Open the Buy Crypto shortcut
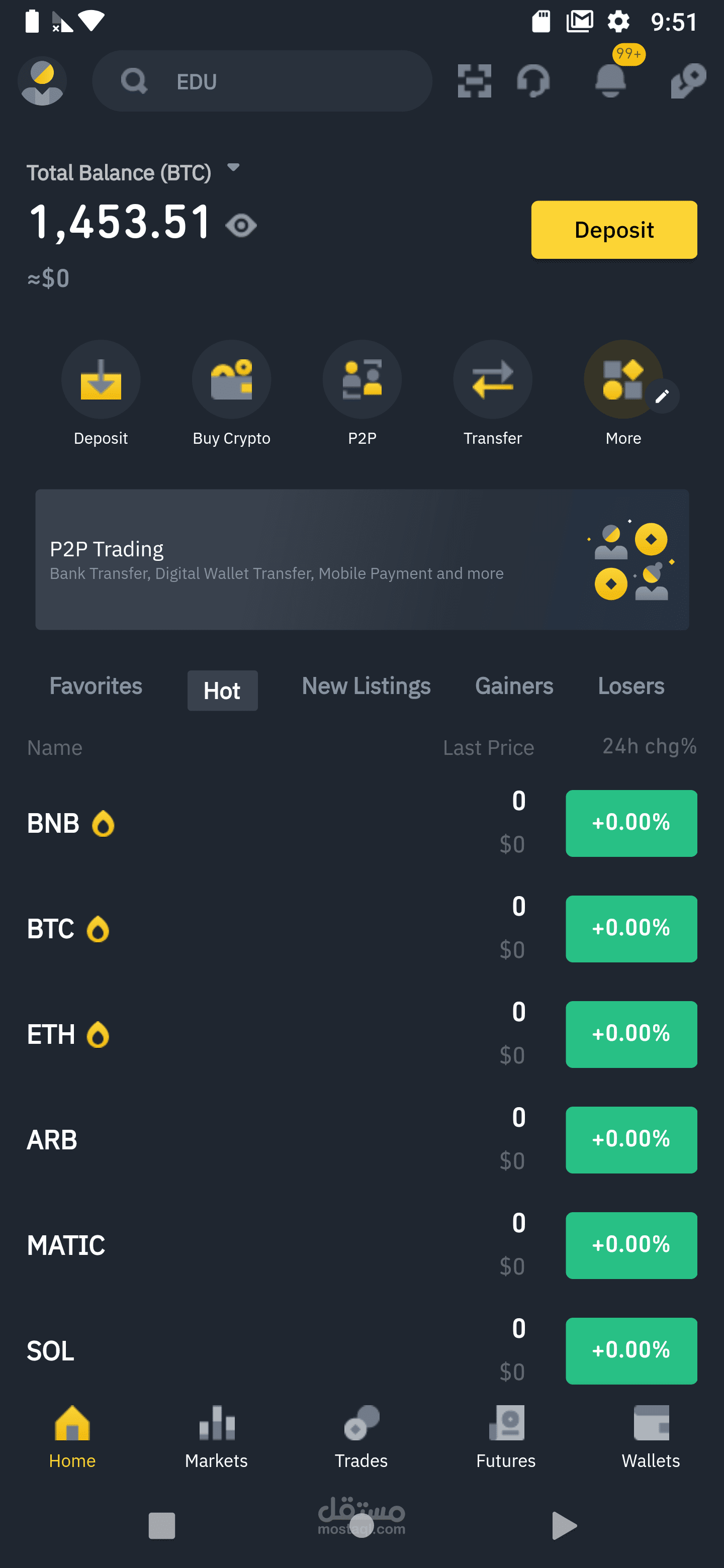The width and height of the screenshot is (724, 1568). 231,379
